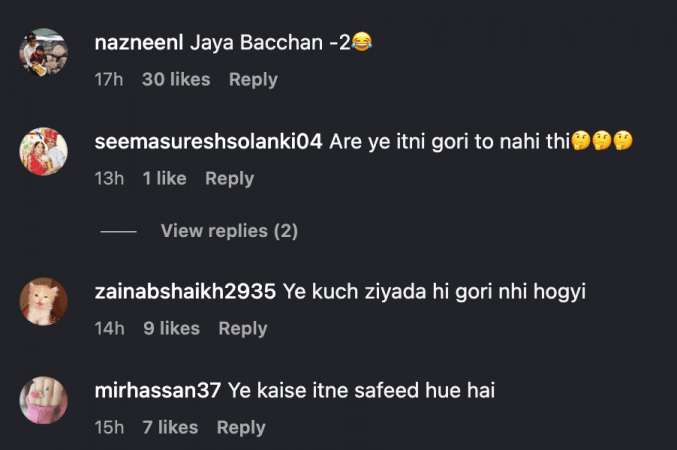
Task: Go to mirhassan37's profile via username
Action: (157, 391)
